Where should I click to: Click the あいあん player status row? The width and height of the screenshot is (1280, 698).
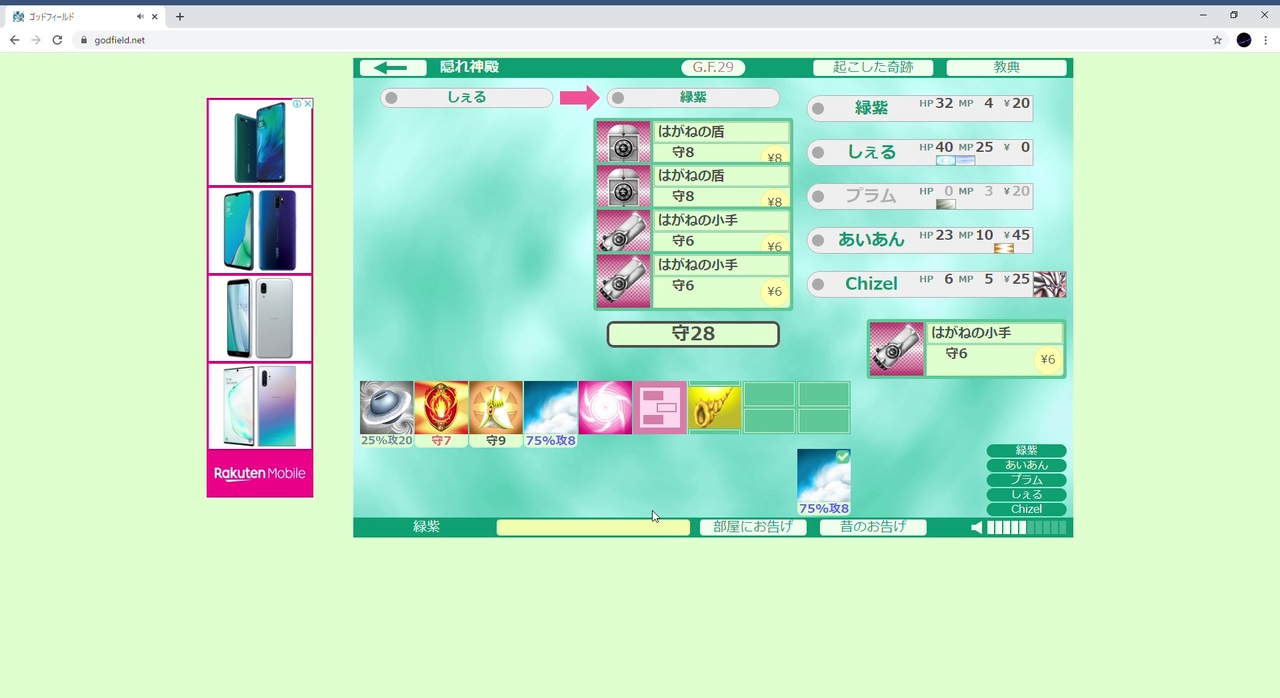pos(920,240)
